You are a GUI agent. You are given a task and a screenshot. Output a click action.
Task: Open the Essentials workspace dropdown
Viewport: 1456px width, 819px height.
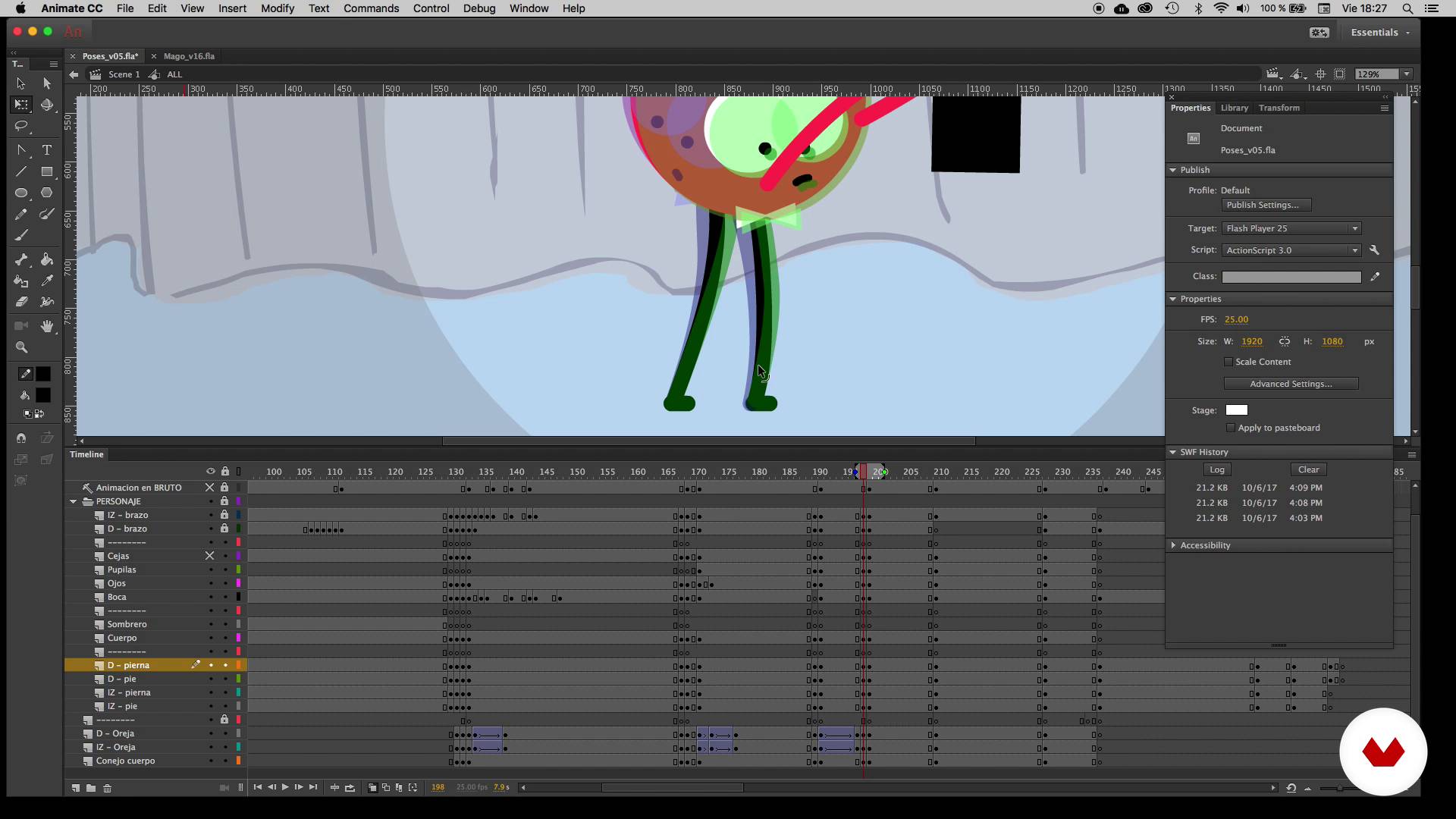pyautogui.click(x=1380, y=33)
